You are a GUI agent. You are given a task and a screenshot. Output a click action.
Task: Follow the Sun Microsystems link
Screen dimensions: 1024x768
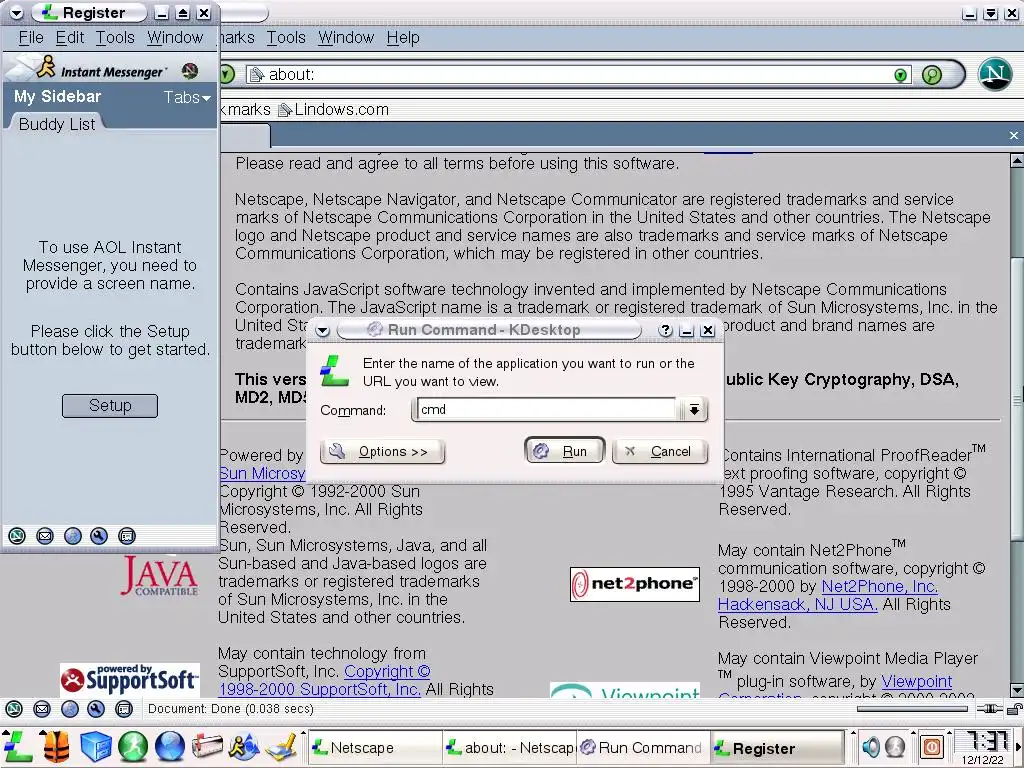point(262,473)
